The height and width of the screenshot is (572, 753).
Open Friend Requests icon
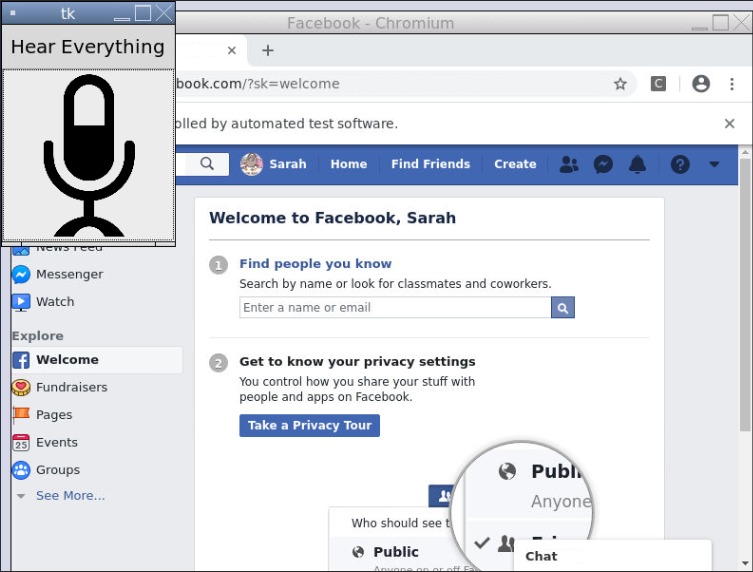pos(569,165)
